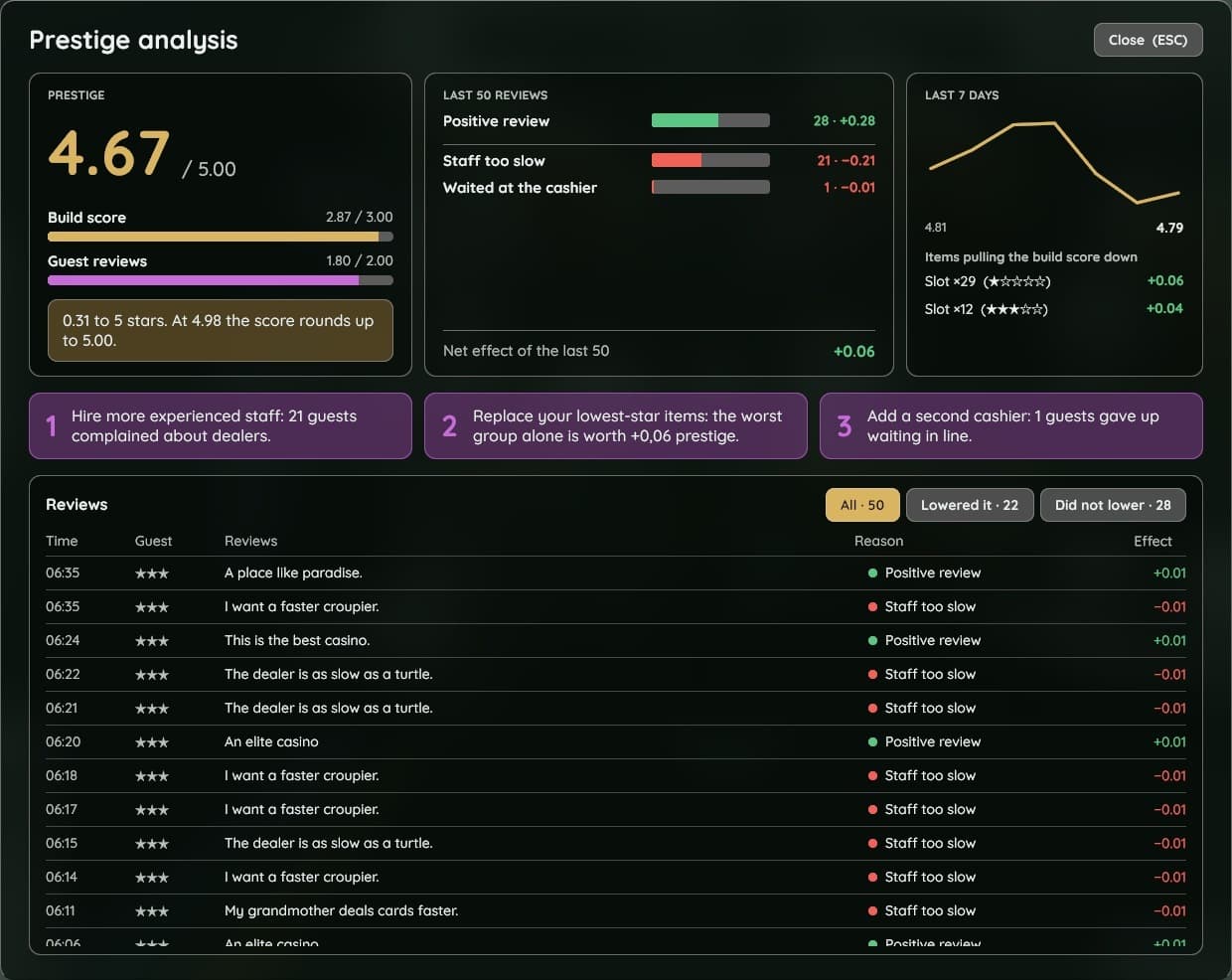Show the "Did not lower · 28" reviews
Viewport: 1232px width, 980px height.
coord(1113,505)
